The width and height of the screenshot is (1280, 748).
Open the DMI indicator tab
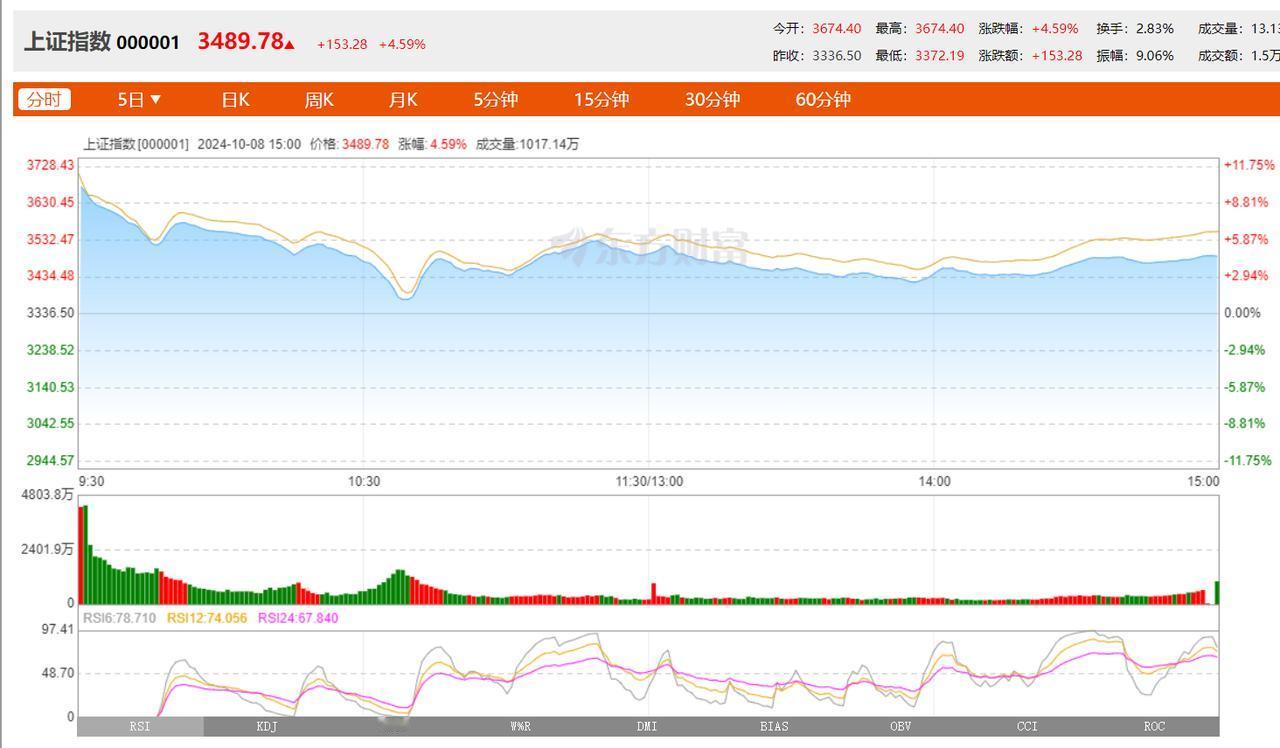coord(647,727)
